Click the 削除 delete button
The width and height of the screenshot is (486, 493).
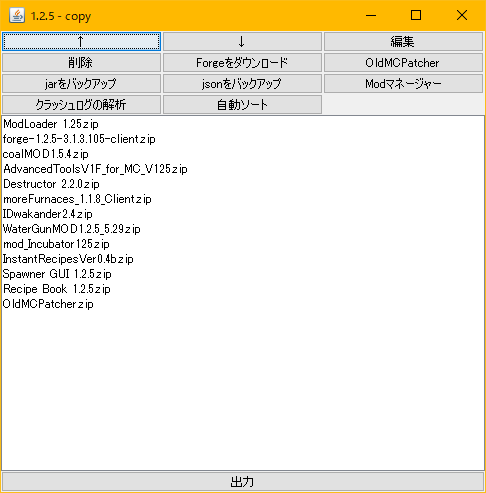click(81, 63)
